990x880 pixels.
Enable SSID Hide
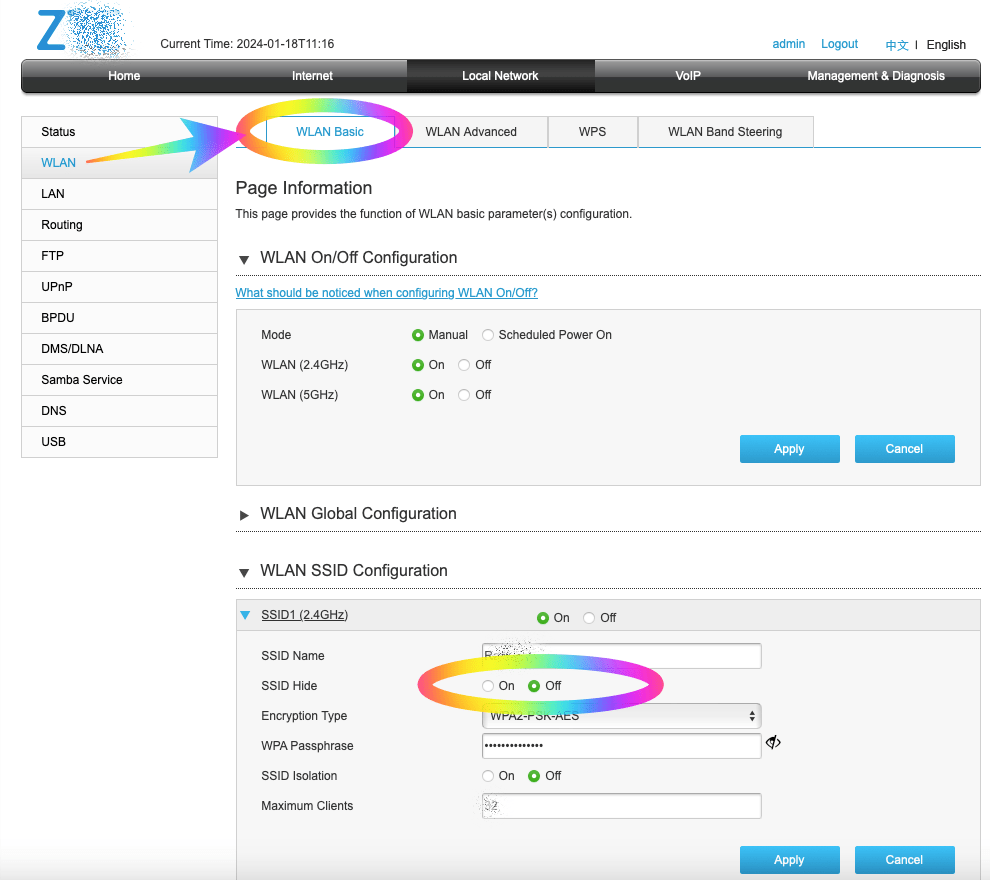click(488, 686)
